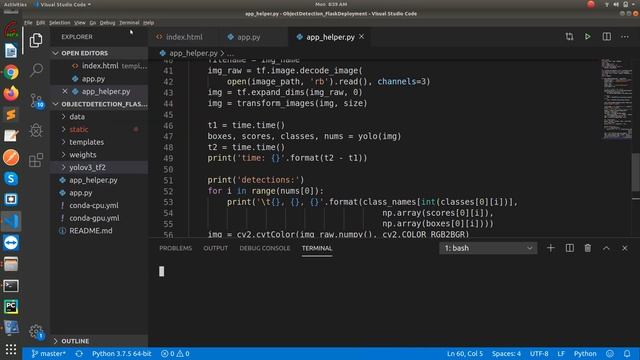Open the notifications bell in status bar
The height and width of the screenshot is (360, 640).
point(627,353)
